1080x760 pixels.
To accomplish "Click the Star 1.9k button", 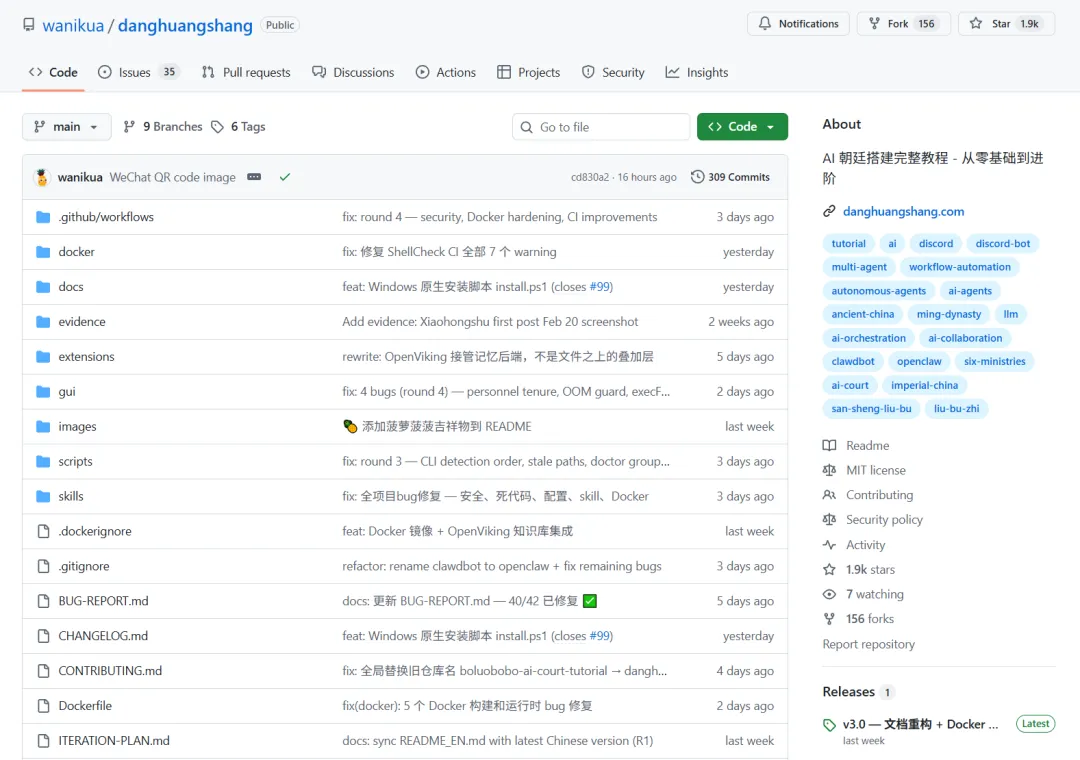I will (x=1006, y=23).
